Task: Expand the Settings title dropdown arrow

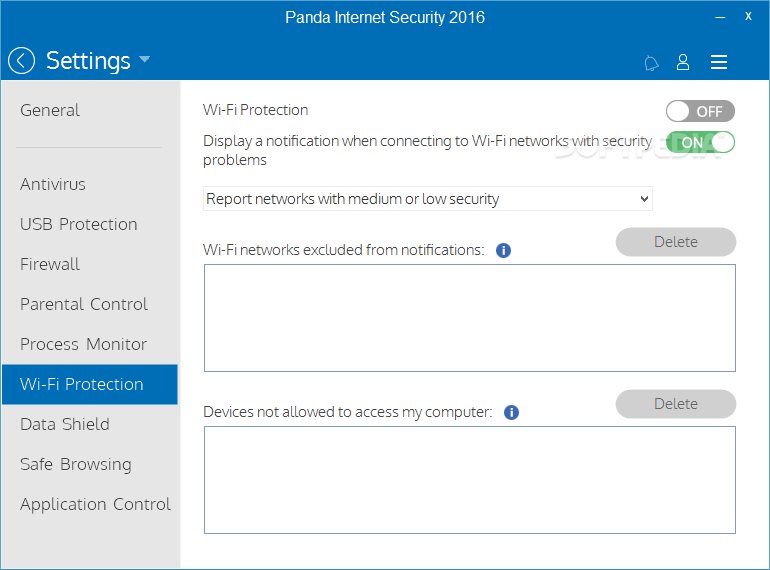Action: 144,59
